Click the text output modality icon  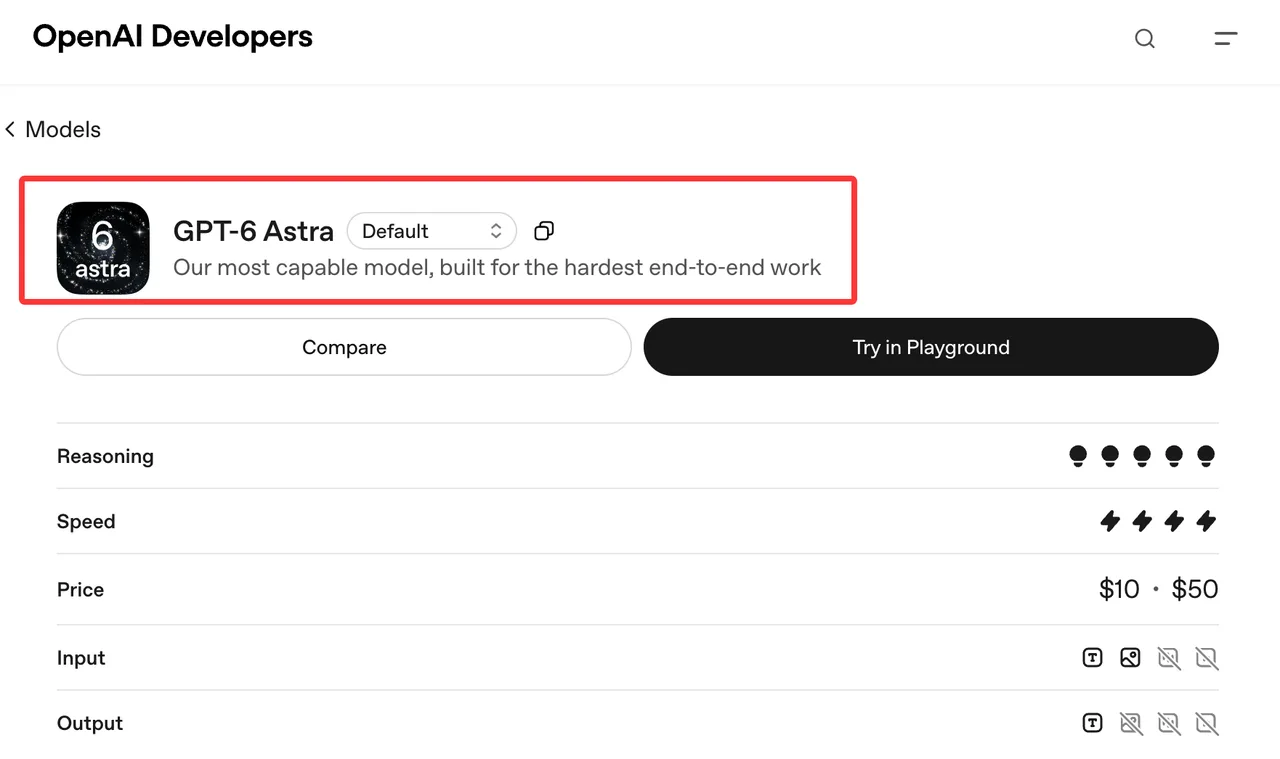click(1093, 723)
